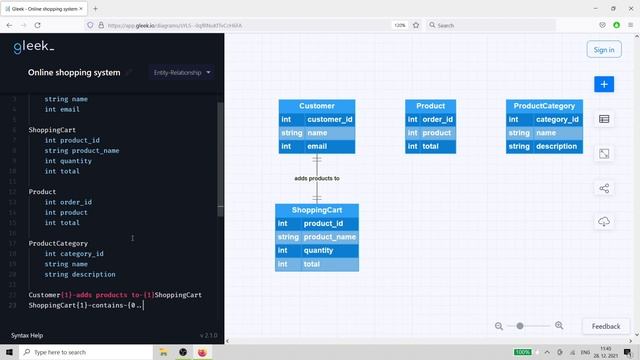Viewport: 640px width, 360px height.
Task: Open the table view icon in right sidebar
Action: pyautogui.click(x=604, y=119)
